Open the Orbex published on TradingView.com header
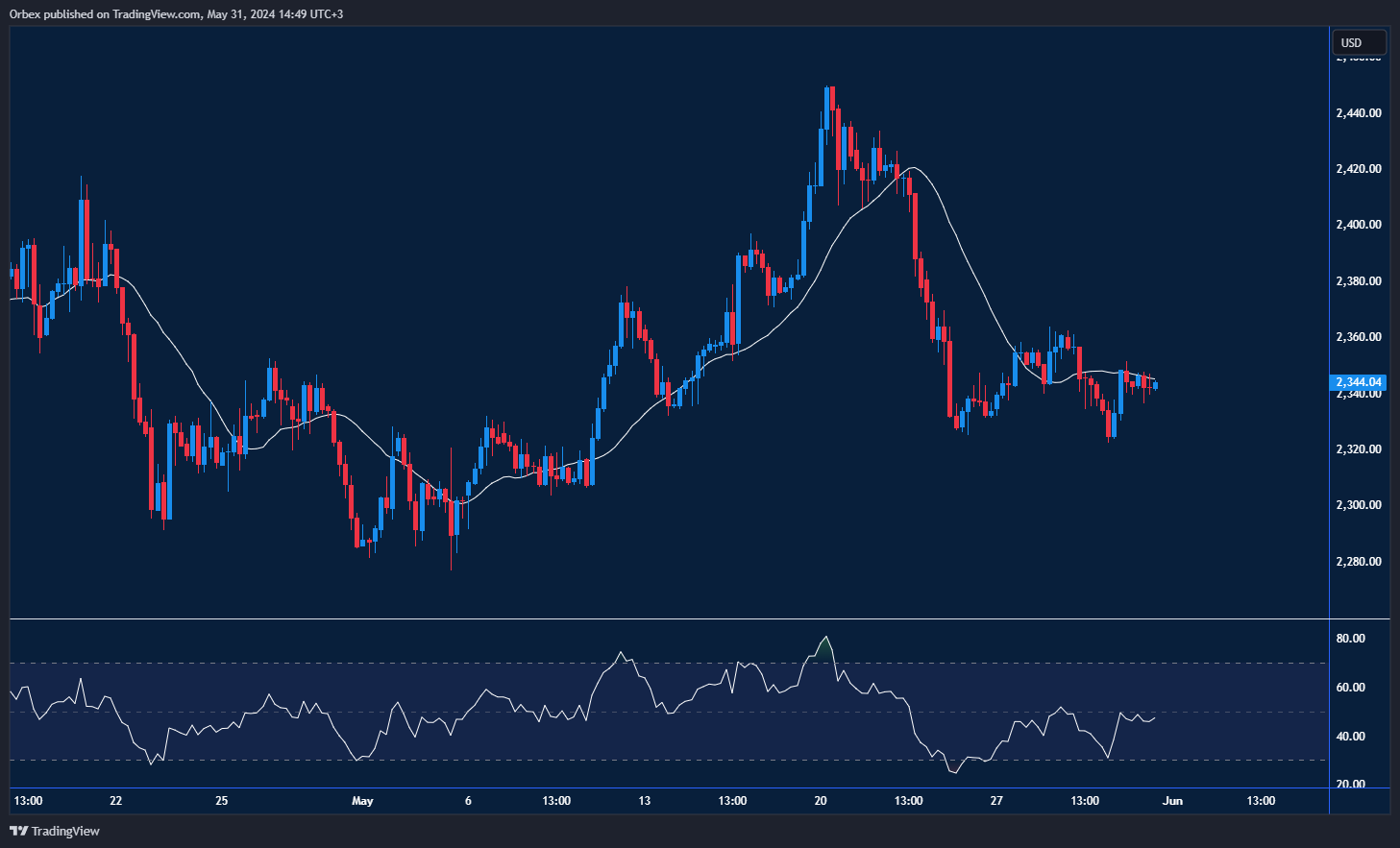The image size is (1400, 848). tap(176, 13)
